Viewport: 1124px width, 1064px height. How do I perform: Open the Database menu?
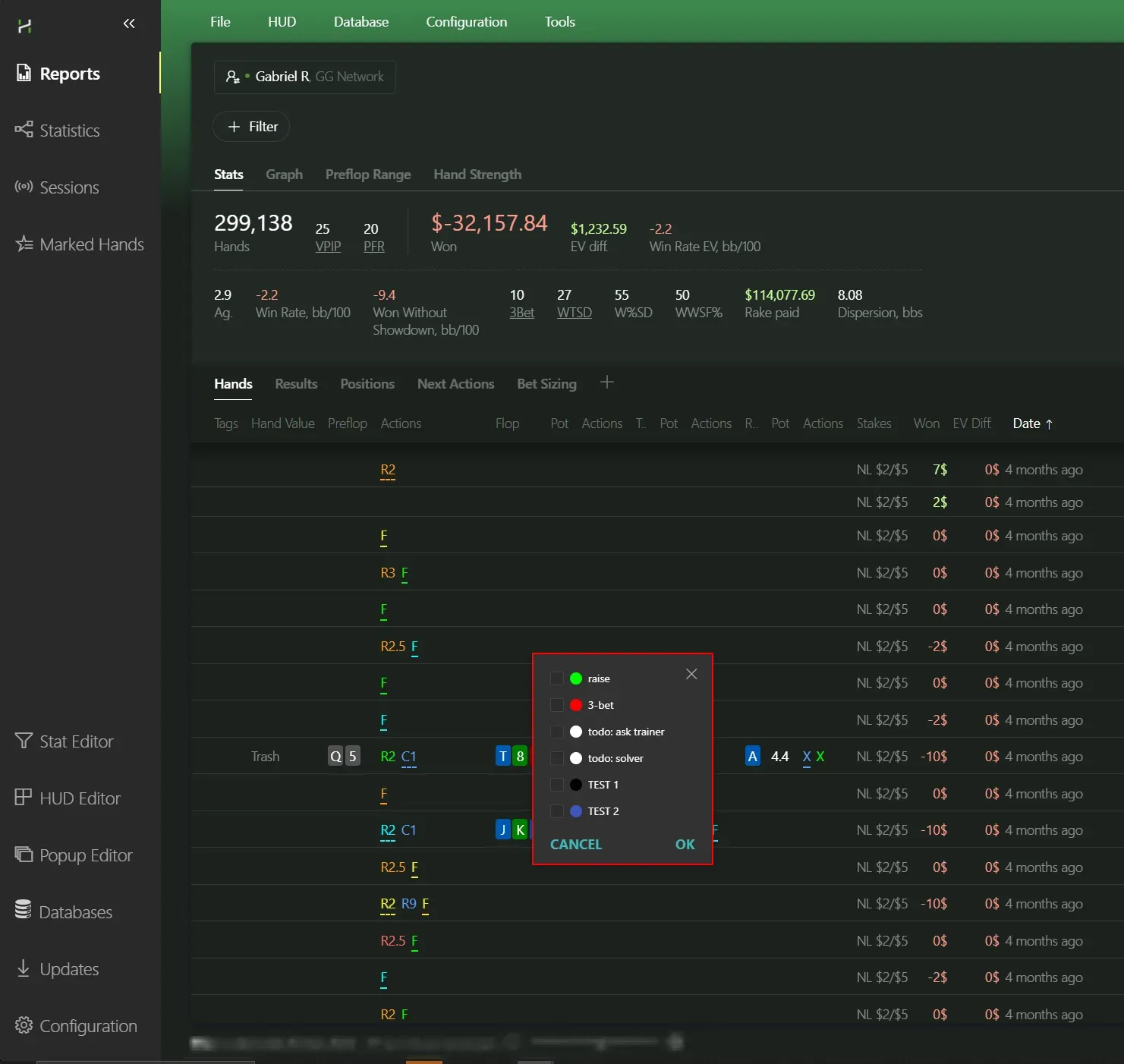[x=360, y=22]
